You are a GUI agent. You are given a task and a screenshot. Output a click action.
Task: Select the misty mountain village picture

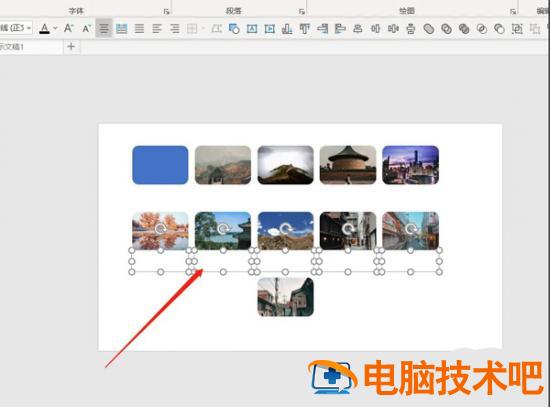coord(223,165)
